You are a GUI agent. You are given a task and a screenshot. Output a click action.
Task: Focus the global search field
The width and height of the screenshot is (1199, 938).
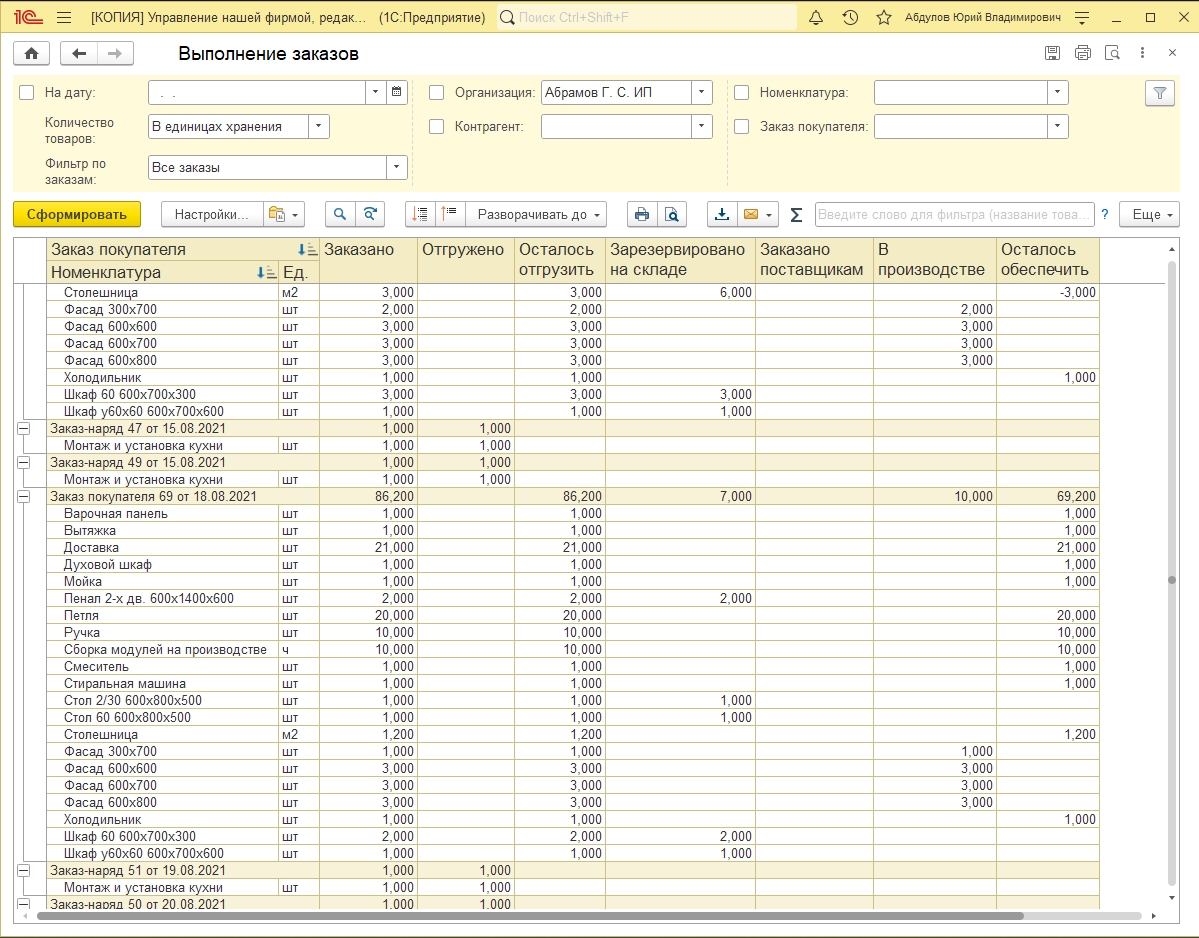647,17
